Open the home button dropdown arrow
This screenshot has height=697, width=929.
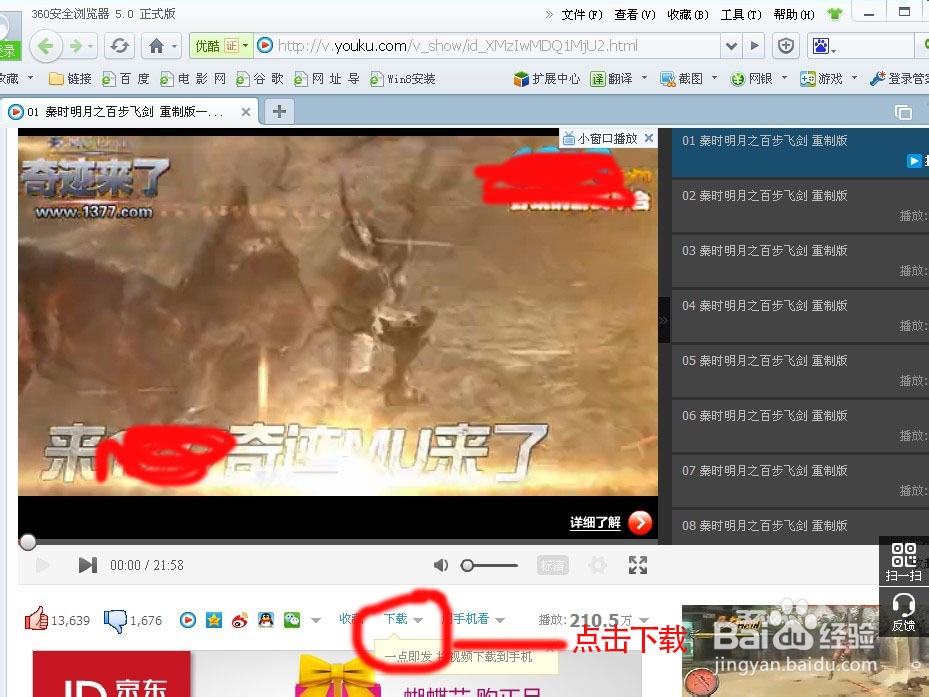pos(174,46)
